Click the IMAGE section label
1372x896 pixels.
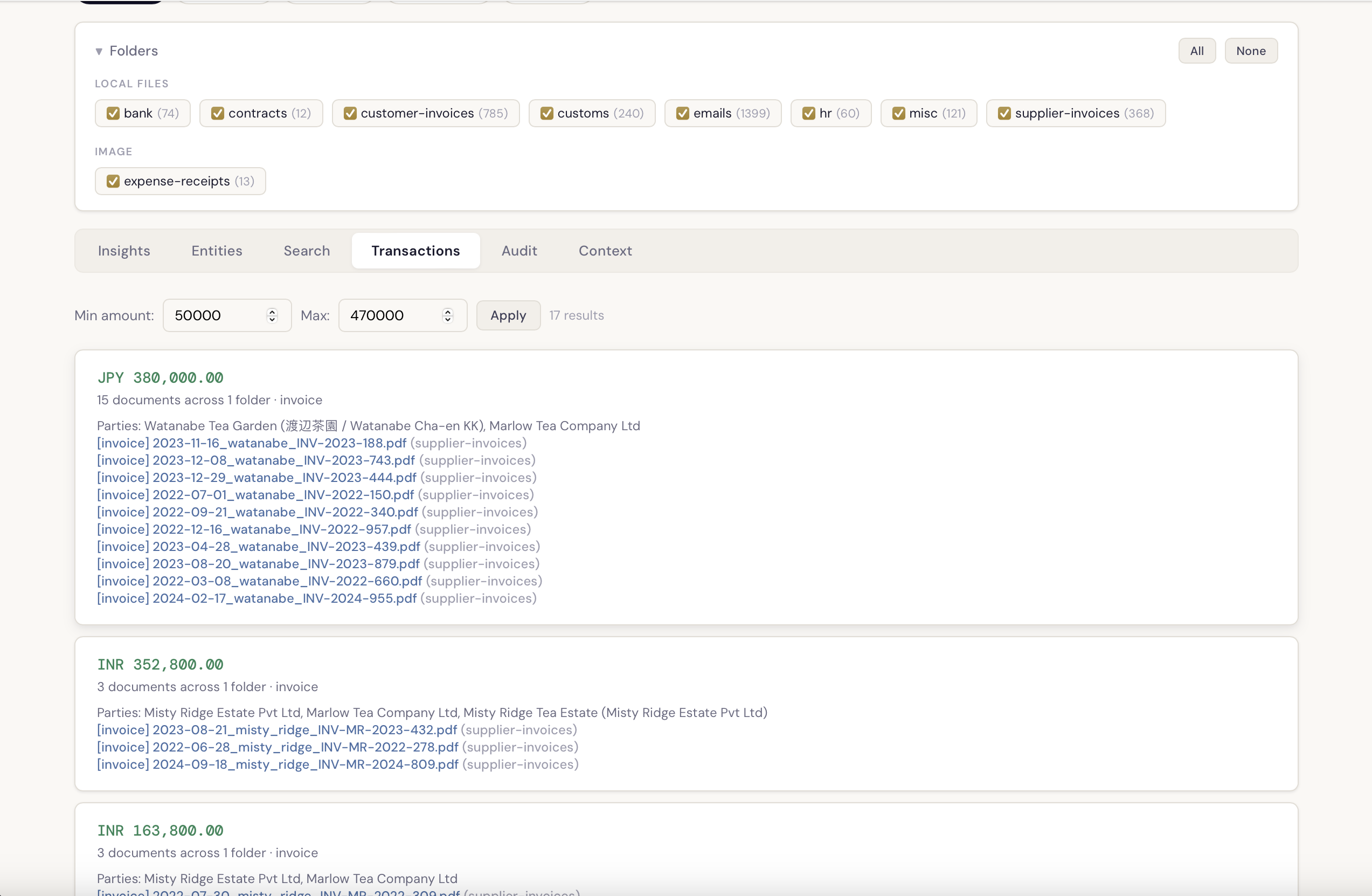click(x=114, y=151)
